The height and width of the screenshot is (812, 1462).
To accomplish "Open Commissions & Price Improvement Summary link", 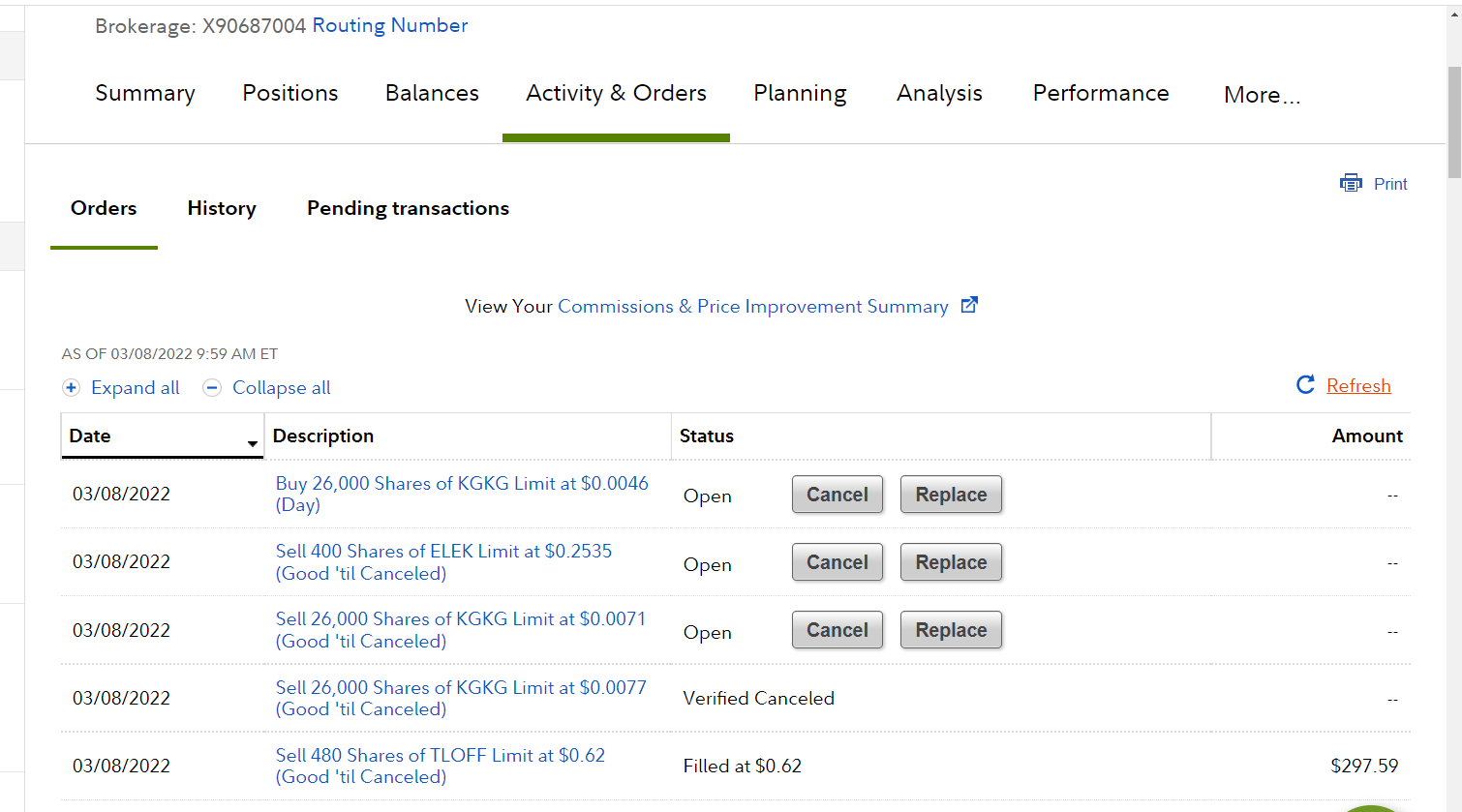I will click(752, 307).
